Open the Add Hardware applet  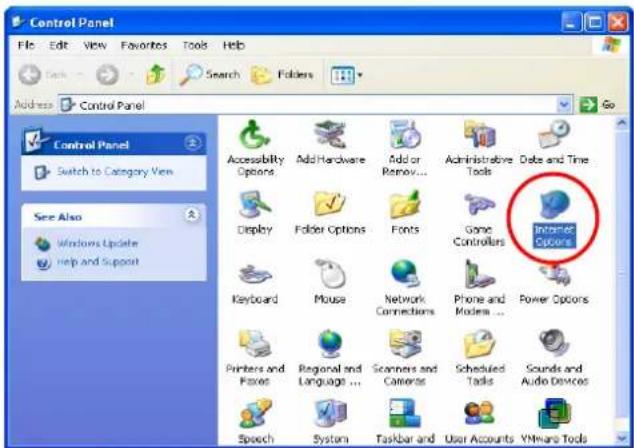(x=330, y=142)
